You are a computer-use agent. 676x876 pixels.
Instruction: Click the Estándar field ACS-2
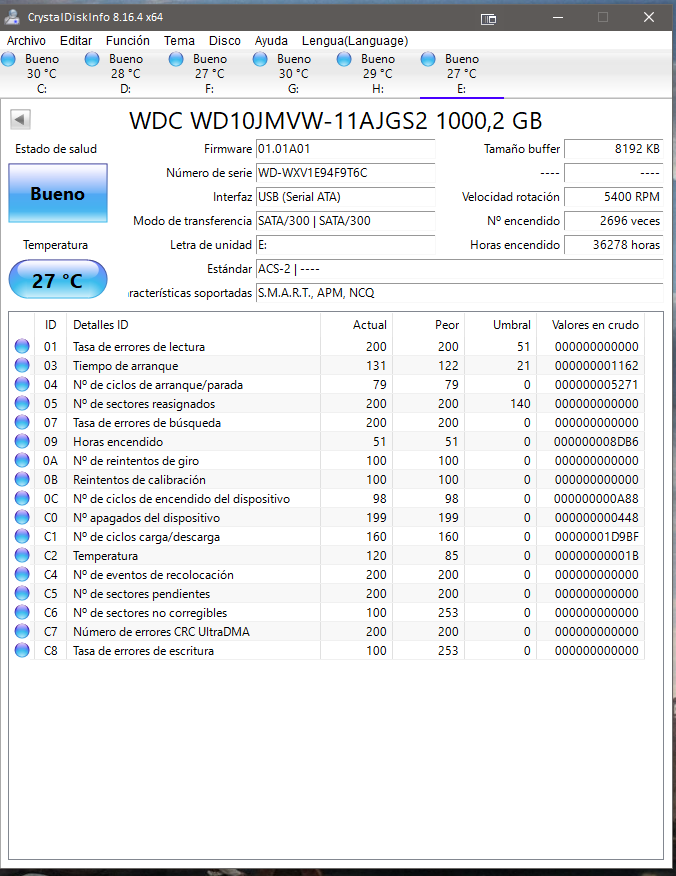[459, 269]
